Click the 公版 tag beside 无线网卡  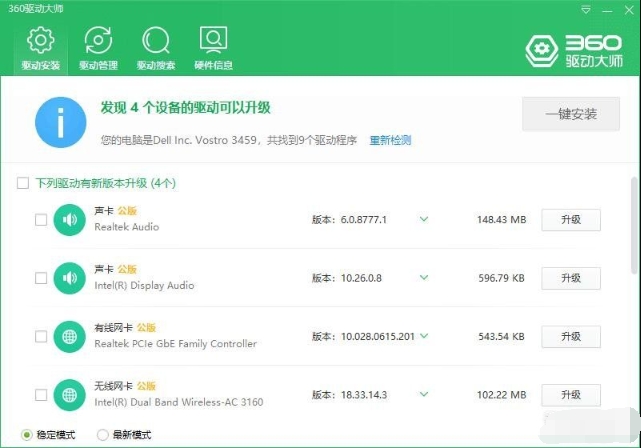tap(146, 386)
